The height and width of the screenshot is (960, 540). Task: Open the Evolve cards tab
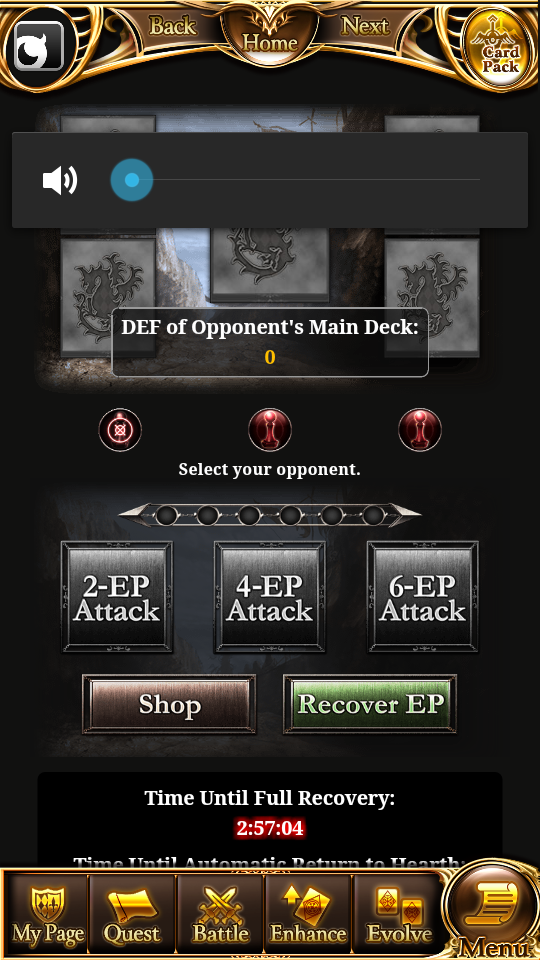click(x=398, y=916)
